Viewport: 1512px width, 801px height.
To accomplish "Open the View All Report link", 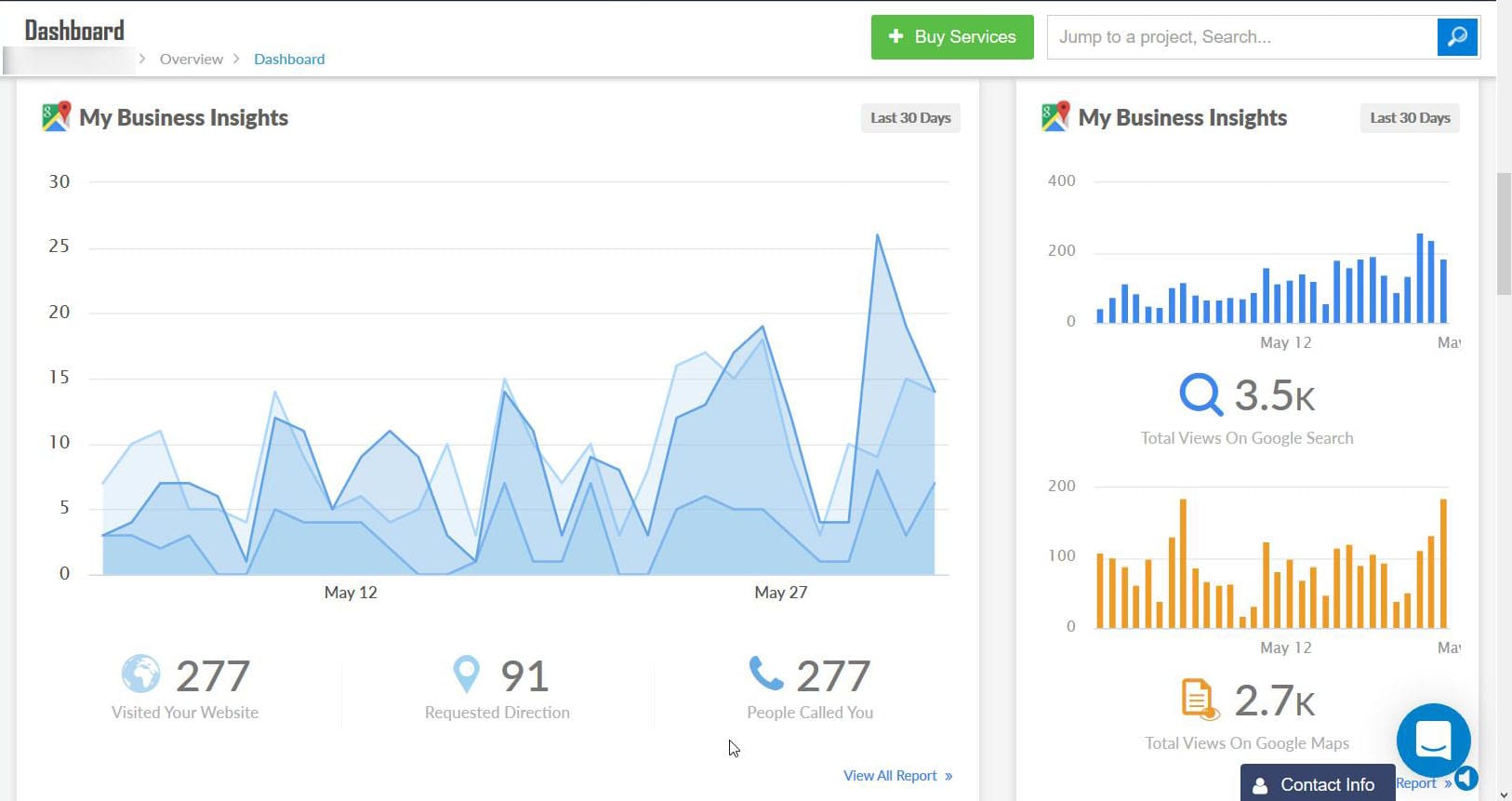I will coord(897,776).
